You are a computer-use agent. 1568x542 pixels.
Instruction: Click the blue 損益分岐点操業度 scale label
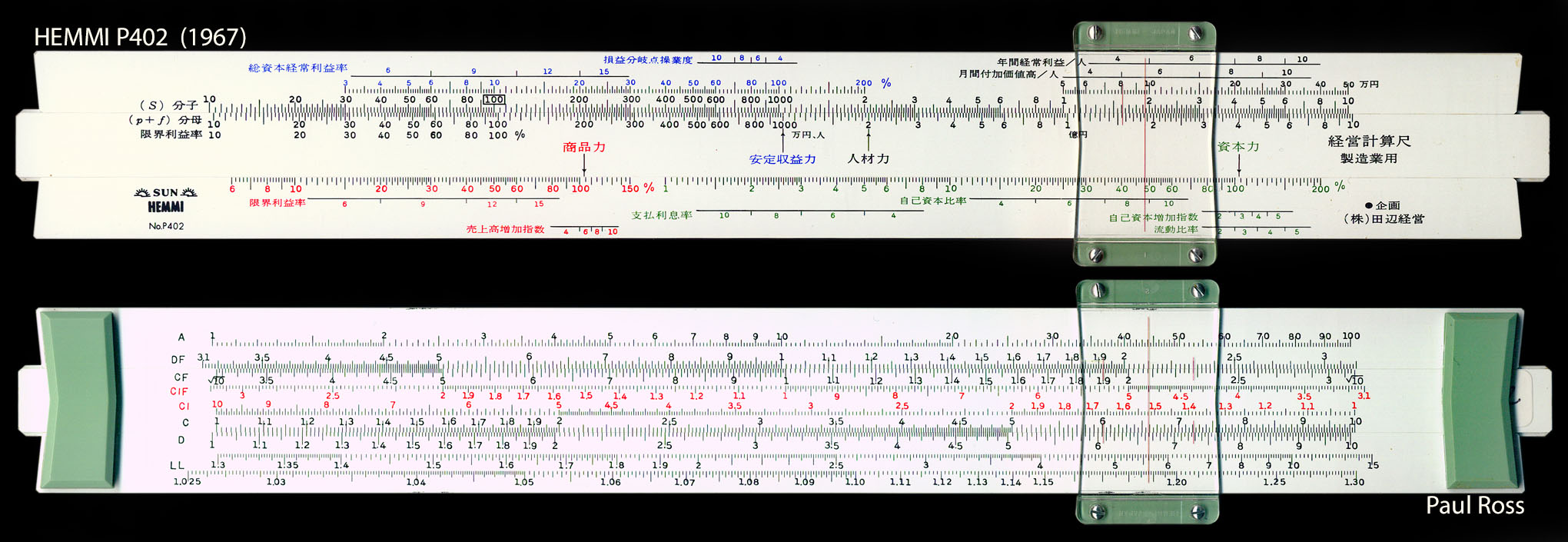click(648, 60)
